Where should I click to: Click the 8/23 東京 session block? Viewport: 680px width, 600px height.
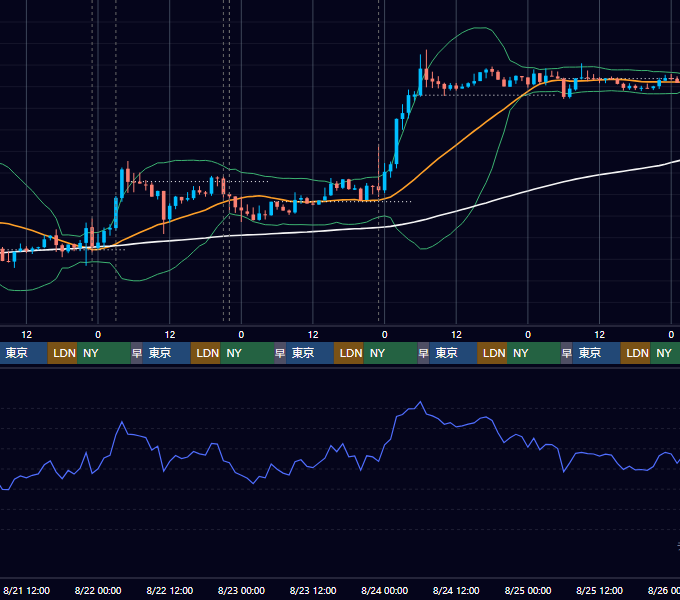(x=310, y=353)
